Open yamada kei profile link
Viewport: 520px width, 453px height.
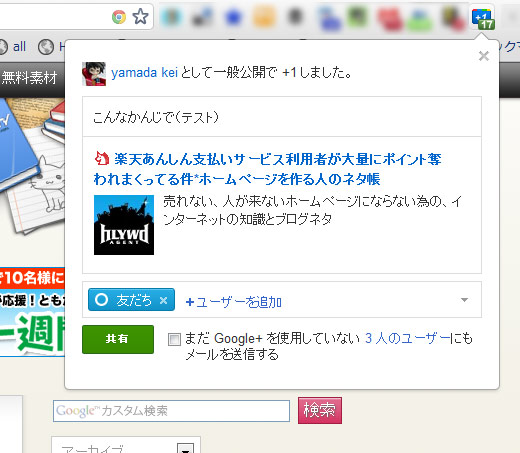(x=144, y=72)
